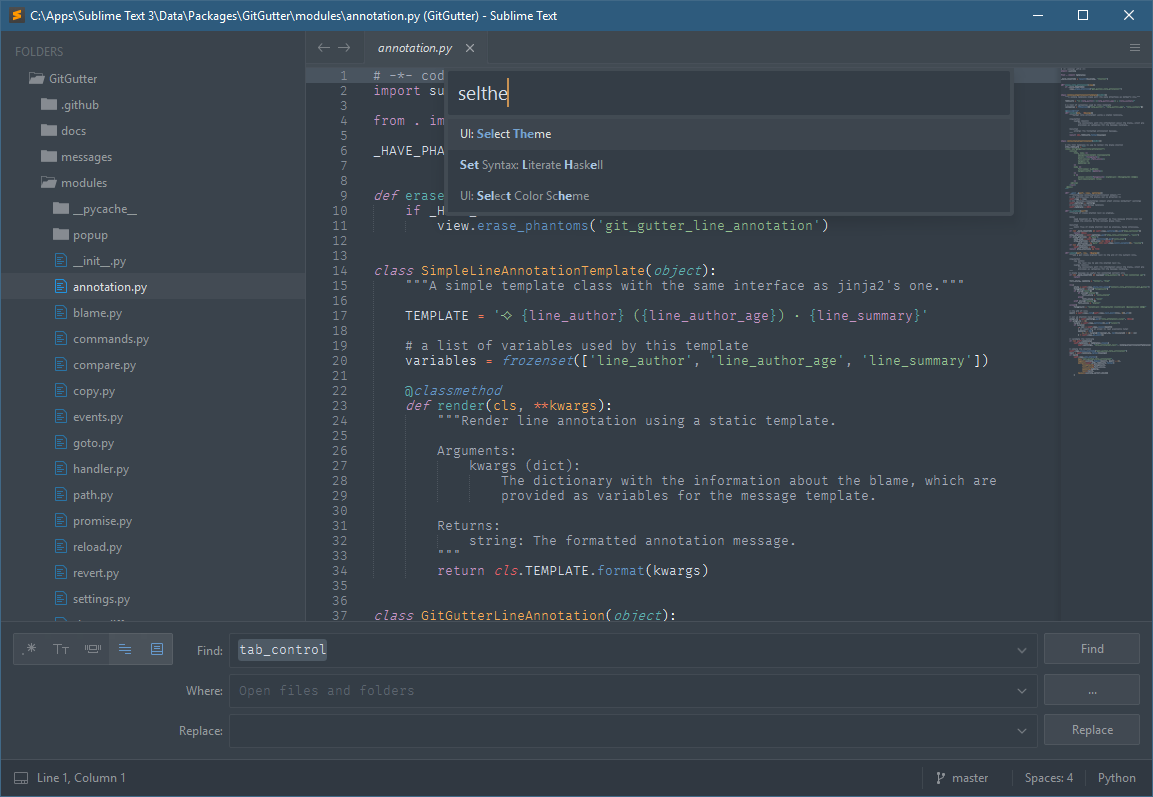Click line number 17 in gutter
1153x797 pixels.
340,315
